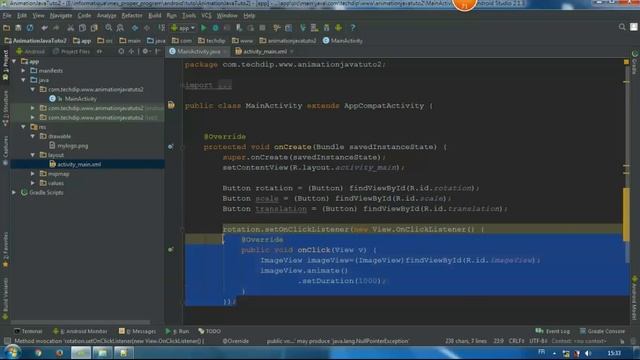Click the Make Project icon
This screenshot has width=640, height=360.
(162, 28)
